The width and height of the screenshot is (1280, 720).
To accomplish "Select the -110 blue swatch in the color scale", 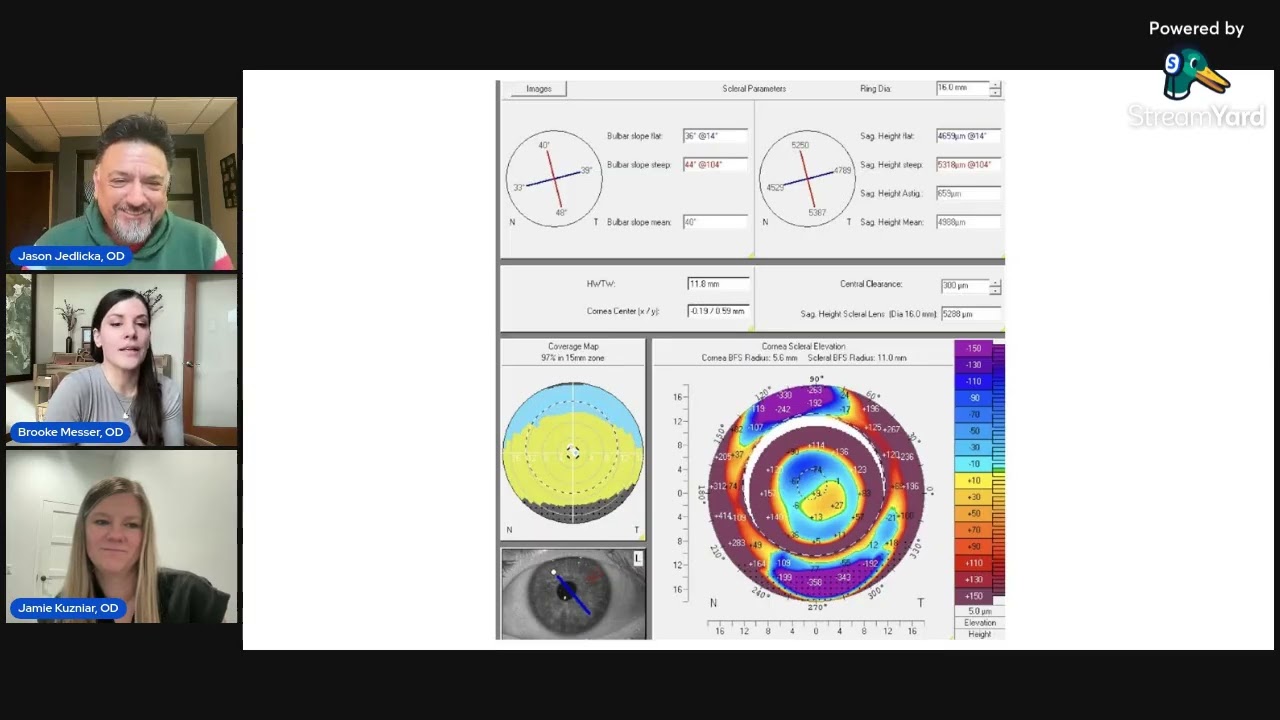I will click(974, 381).
